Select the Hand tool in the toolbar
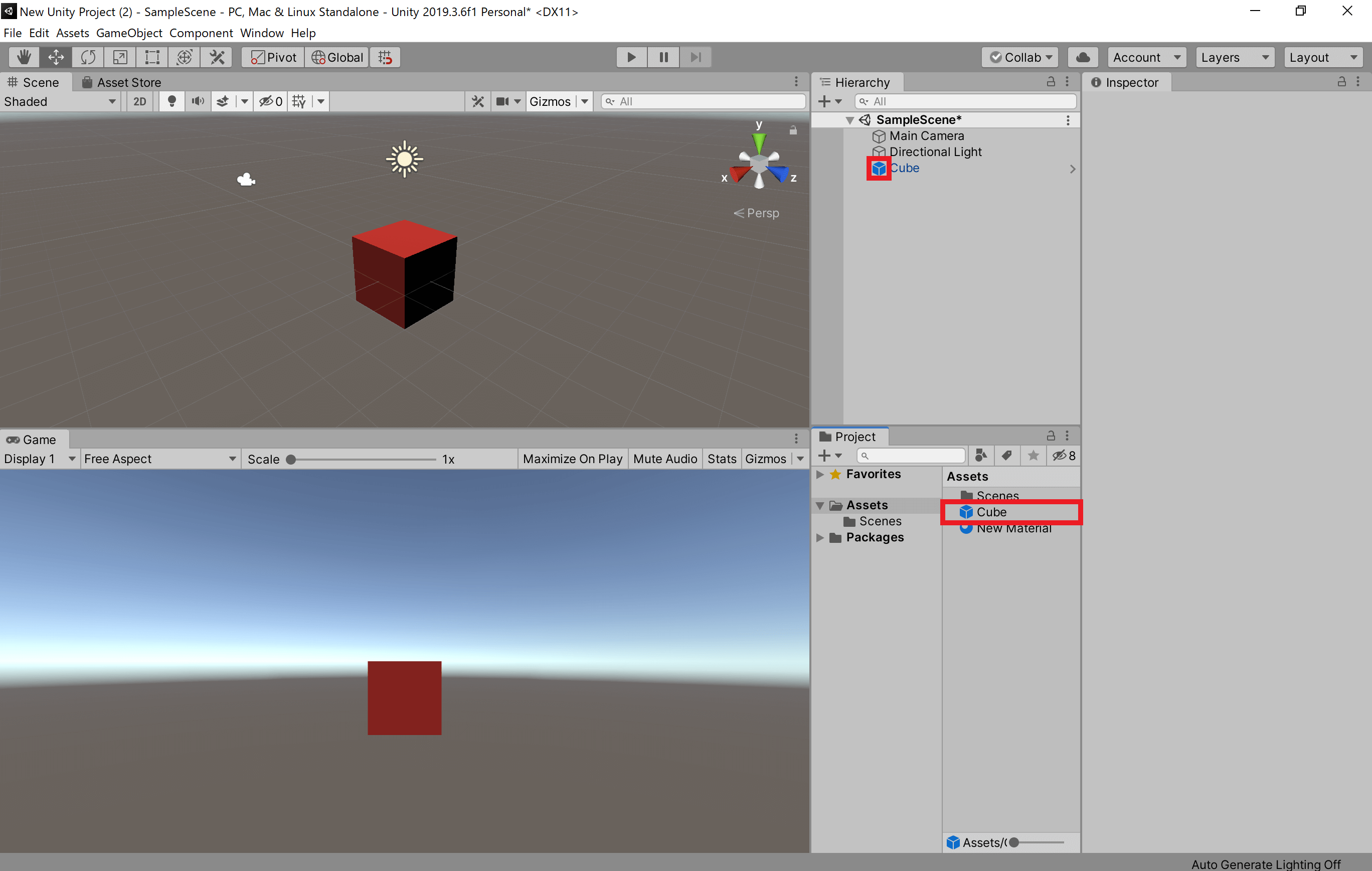Viewport: 1372px width, 871px height. pos(24,57)
